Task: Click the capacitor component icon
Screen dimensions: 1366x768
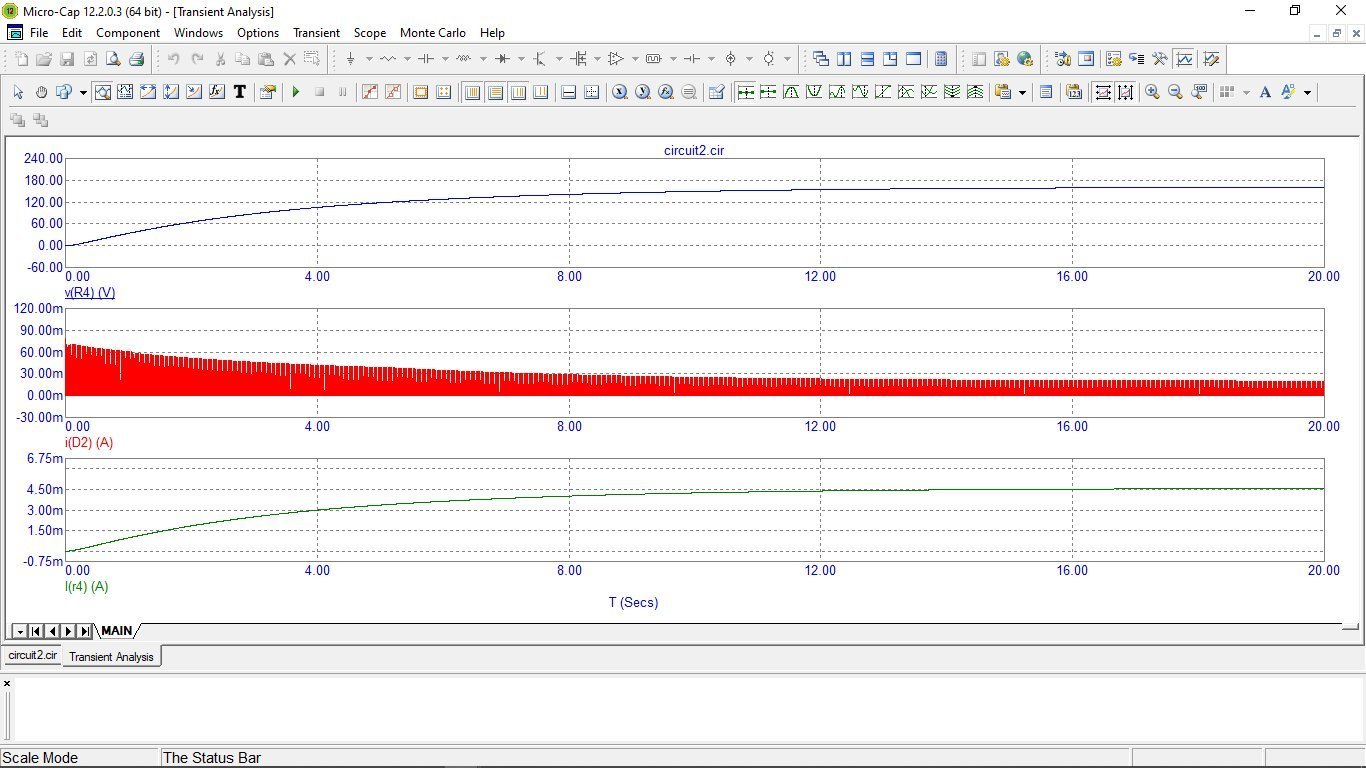Action: click(426, 59)
